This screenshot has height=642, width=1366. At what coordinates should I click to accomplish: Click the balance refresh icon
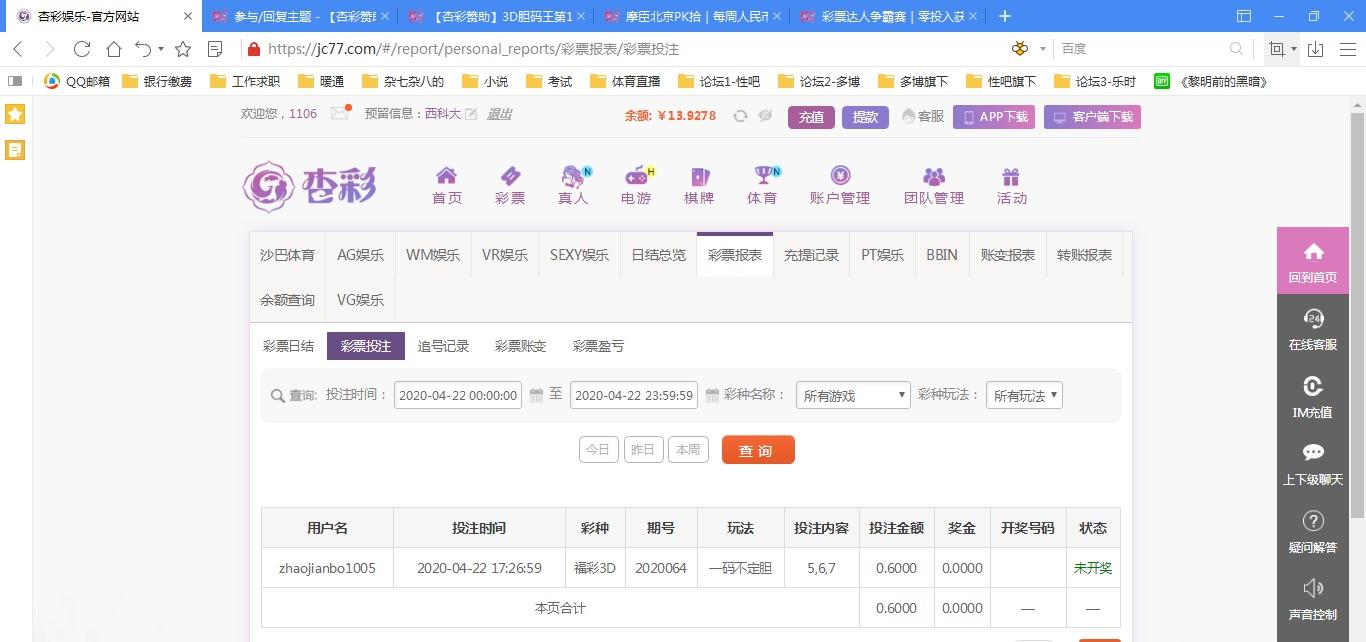[x=741, y=116]
